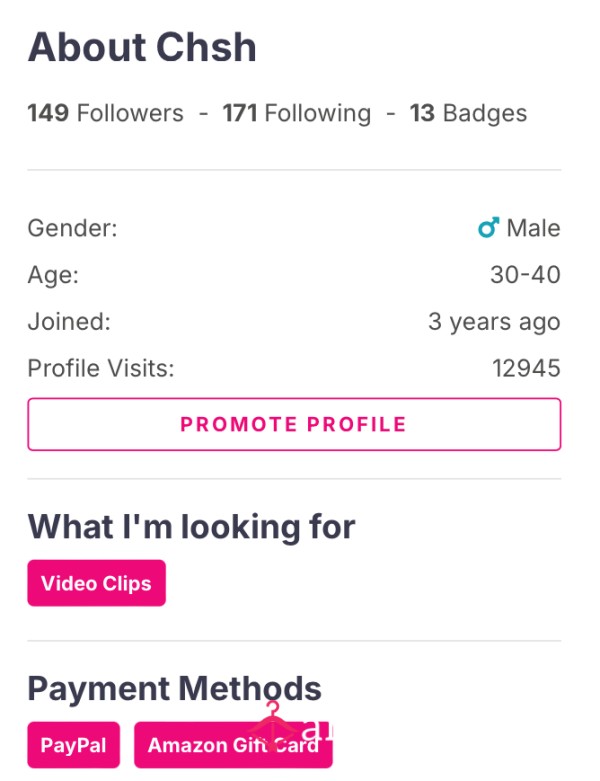Image resolution: width=600 pixels, height=781 pixels.
Task: Click the male gender symbol icon
Action: [x=488, y=228]
